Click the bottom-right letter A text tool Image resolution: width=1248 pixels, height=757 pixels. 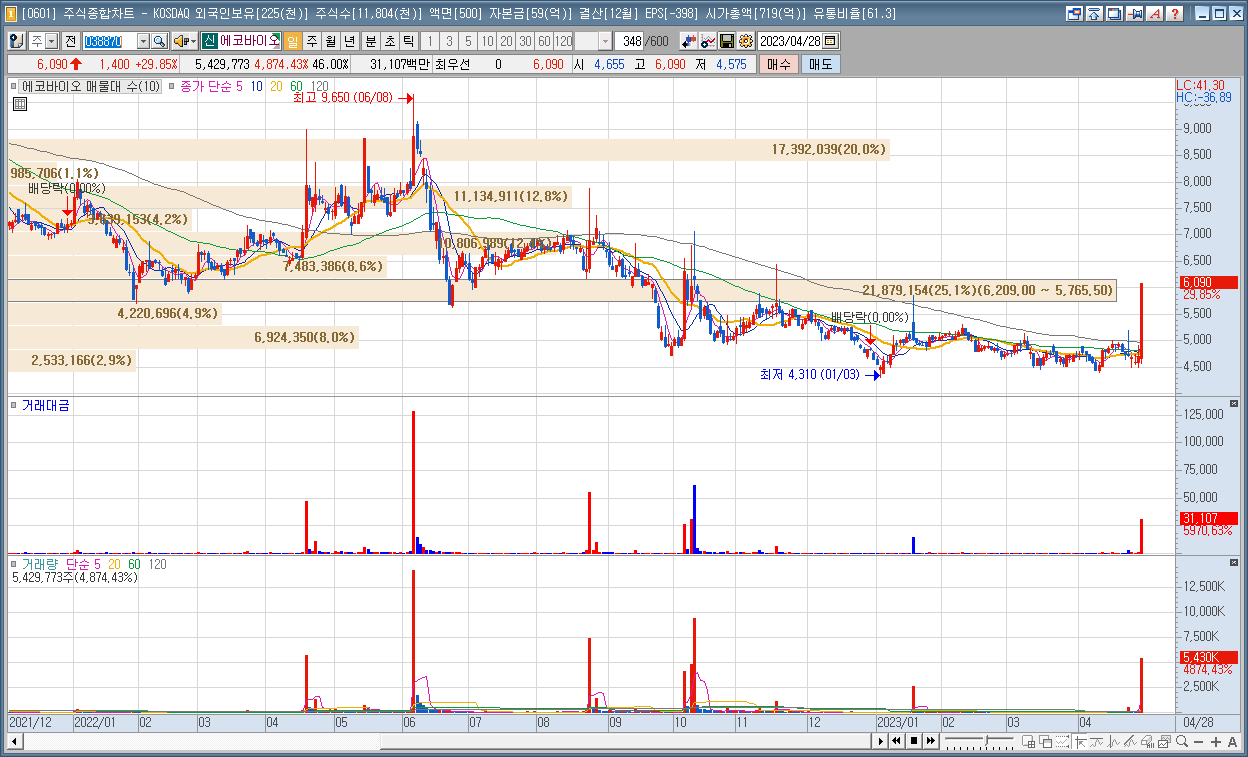coord(1232,742)
